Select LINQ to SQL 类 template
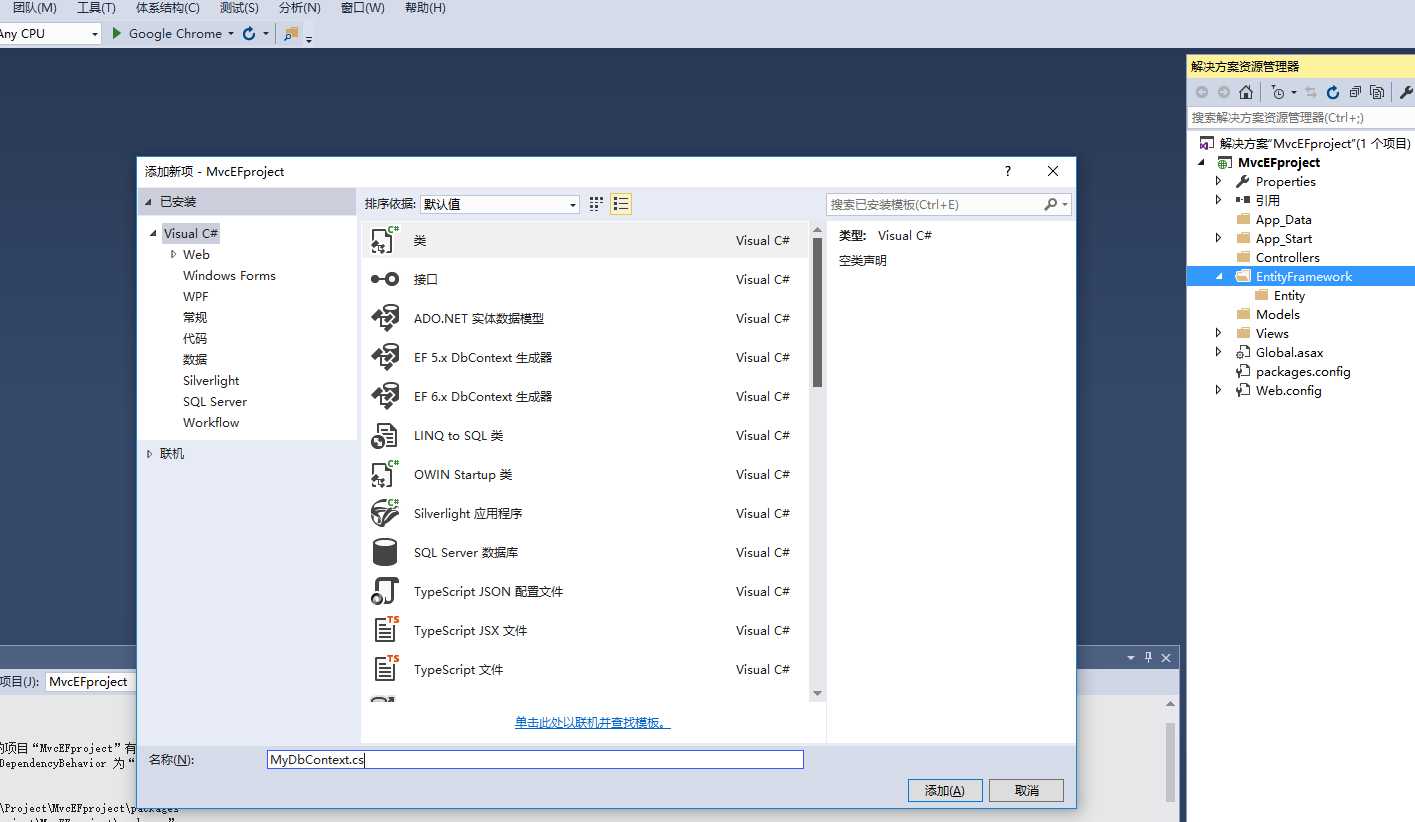 click(585, 435)
